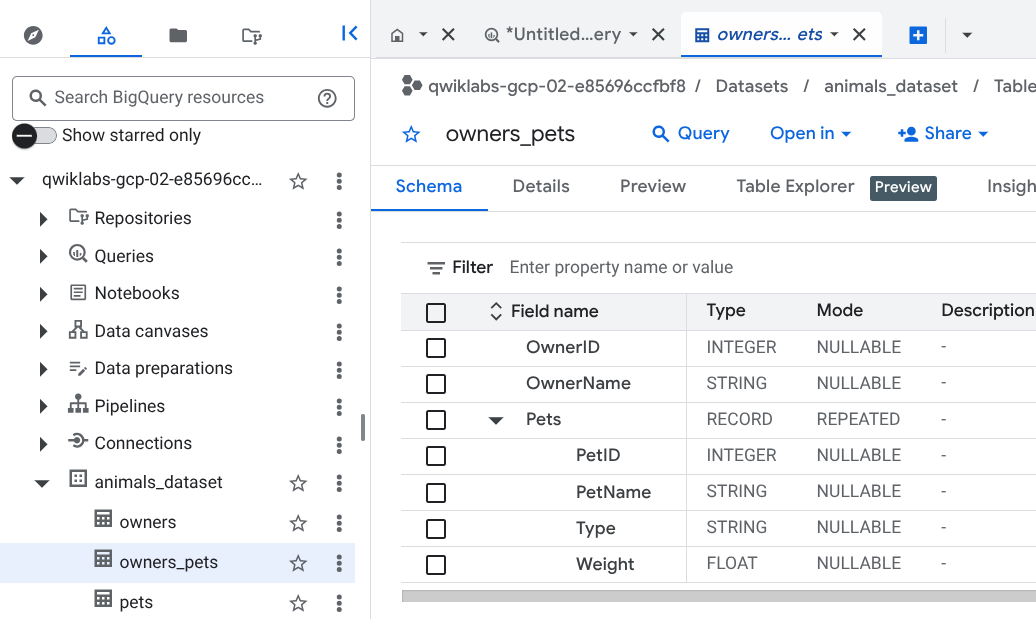Viewport: 1036px width, 619px height.
Task: Click the blue plus new tab icon
Action: point(918,35)
